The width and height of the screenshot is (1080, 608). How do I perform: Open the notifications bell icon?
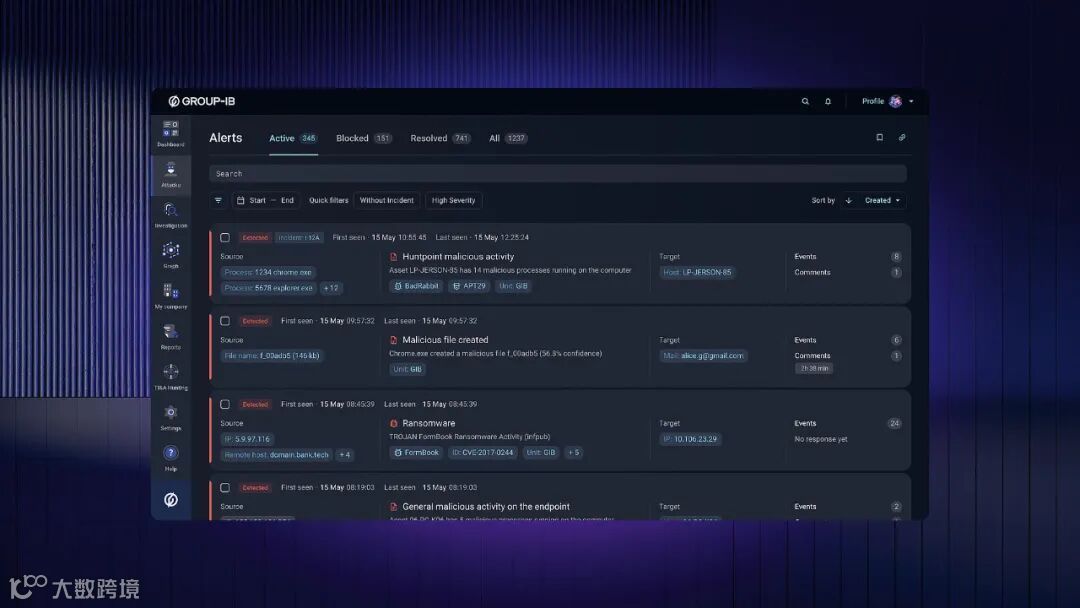pos(828,101)
